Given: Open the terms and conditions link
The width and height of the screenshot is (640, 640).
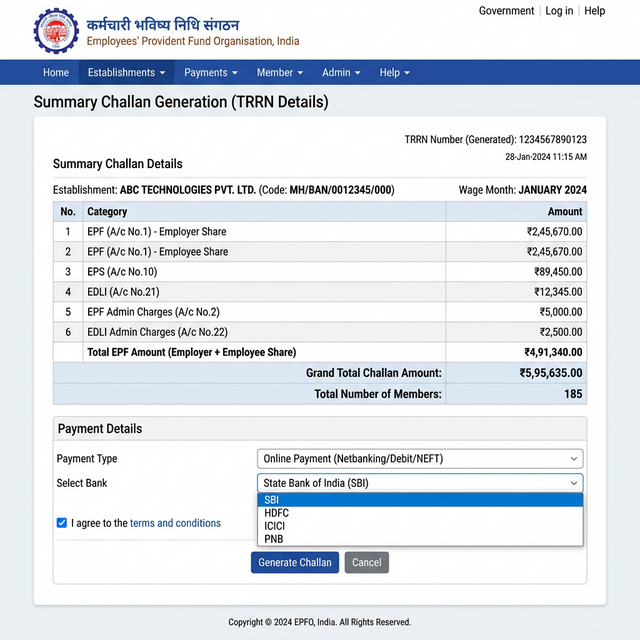Looking at the screenshot, I should coord(175,523).
